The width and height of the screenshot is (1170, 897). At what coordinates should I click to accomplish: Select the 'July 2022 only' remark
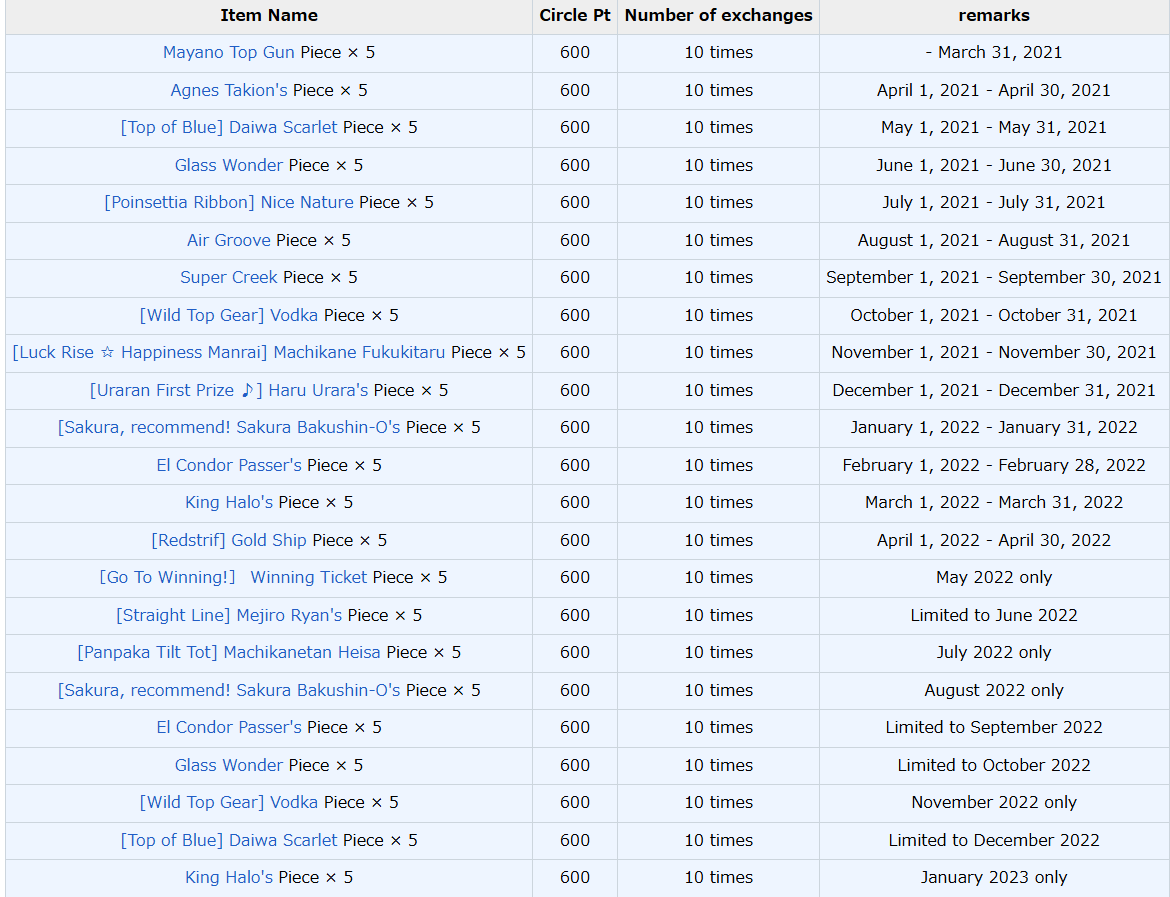pos(994,653)
